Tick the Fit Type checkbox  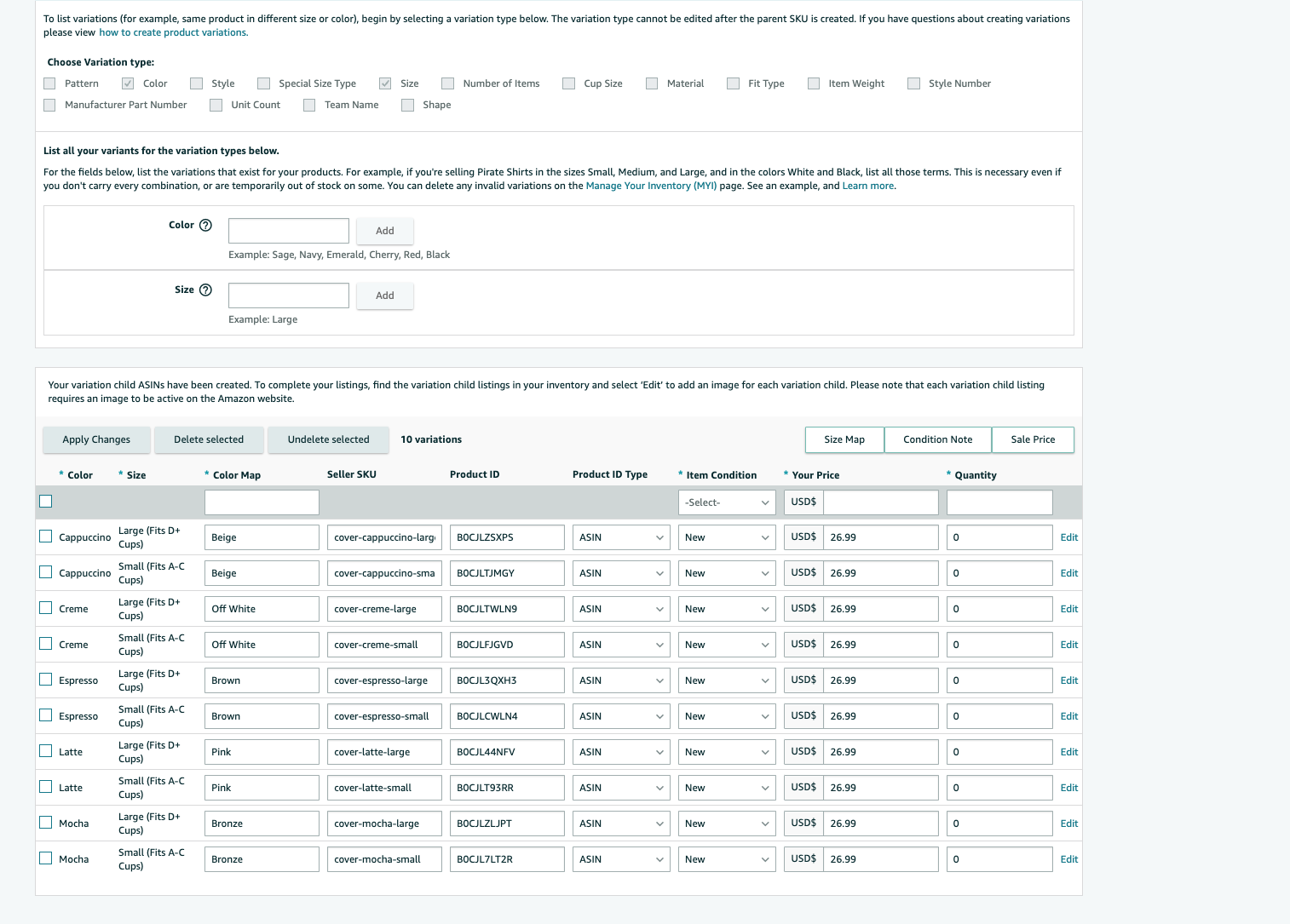(734, 83)
